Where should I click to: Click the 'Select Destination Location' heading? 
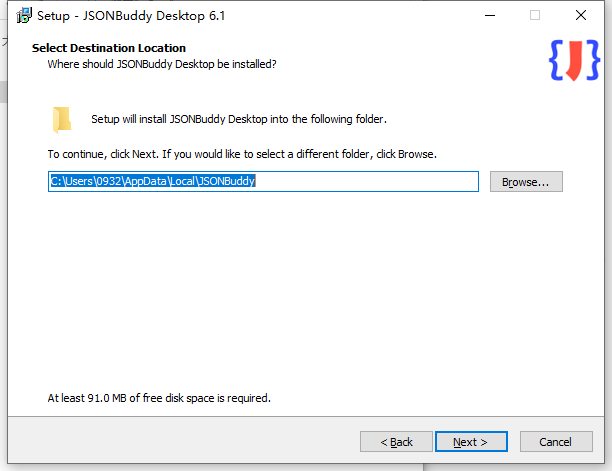coord(109,48)
